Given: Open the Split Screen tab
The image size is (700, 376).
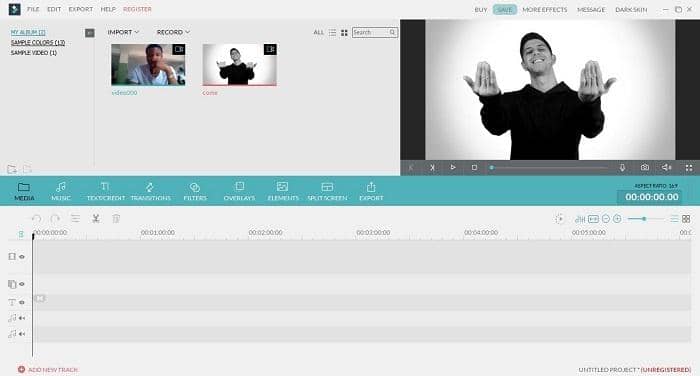Looking at the screenshot, I should coord(327,191).
